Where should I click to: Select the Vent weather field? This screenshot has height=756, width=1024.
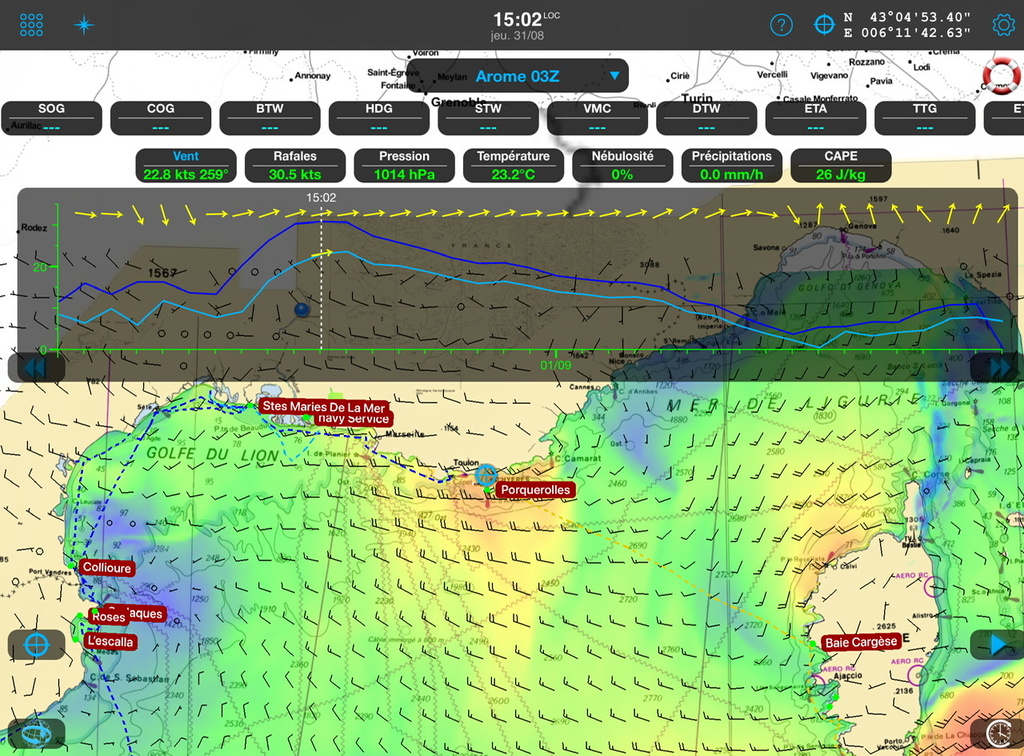[186, 166]
